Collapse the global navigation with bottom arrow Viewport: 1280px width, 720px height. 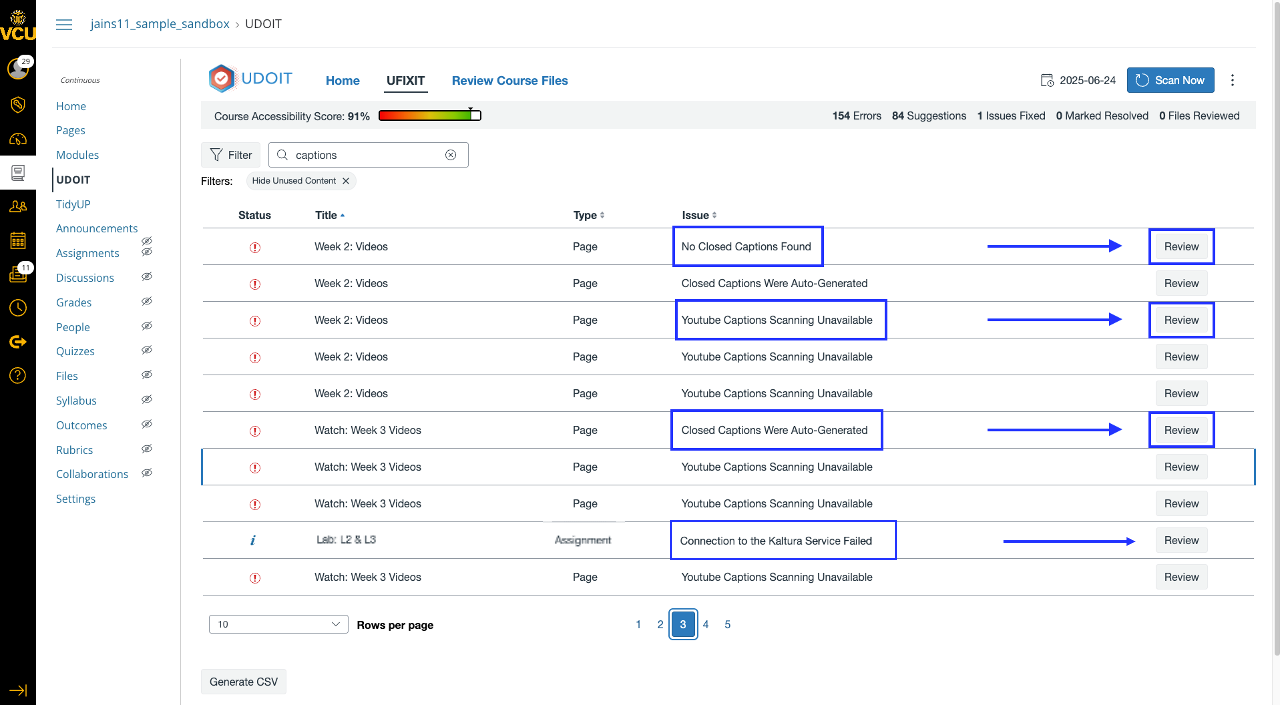pos(17,690)
